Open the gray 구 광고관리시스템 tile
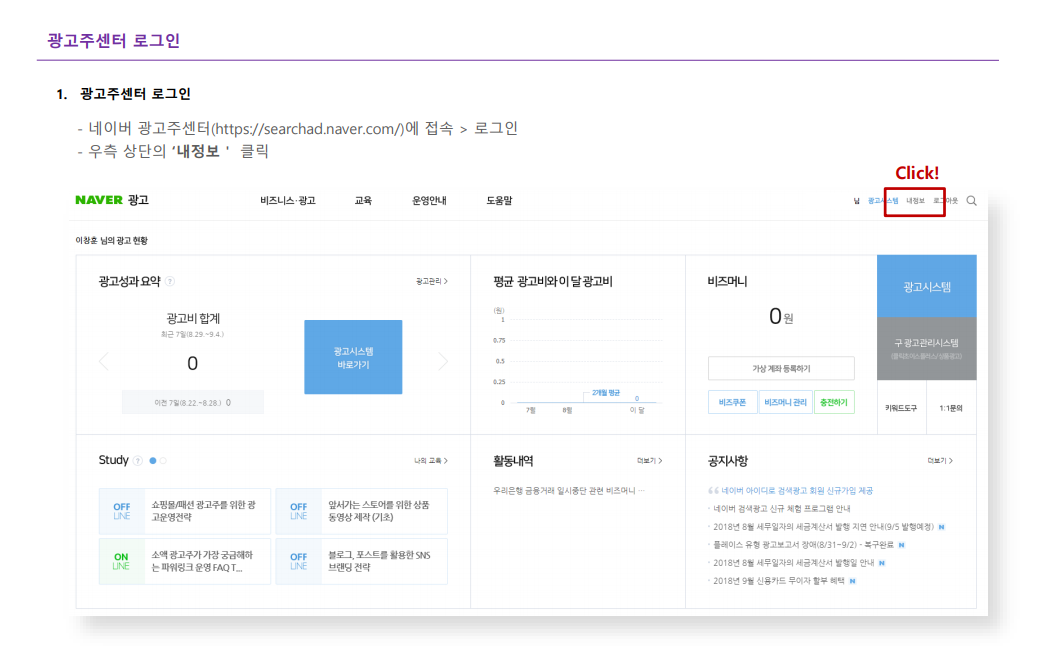Viewport: 1038px width, 646px height. pyautogui.click(x=926, y=348)
